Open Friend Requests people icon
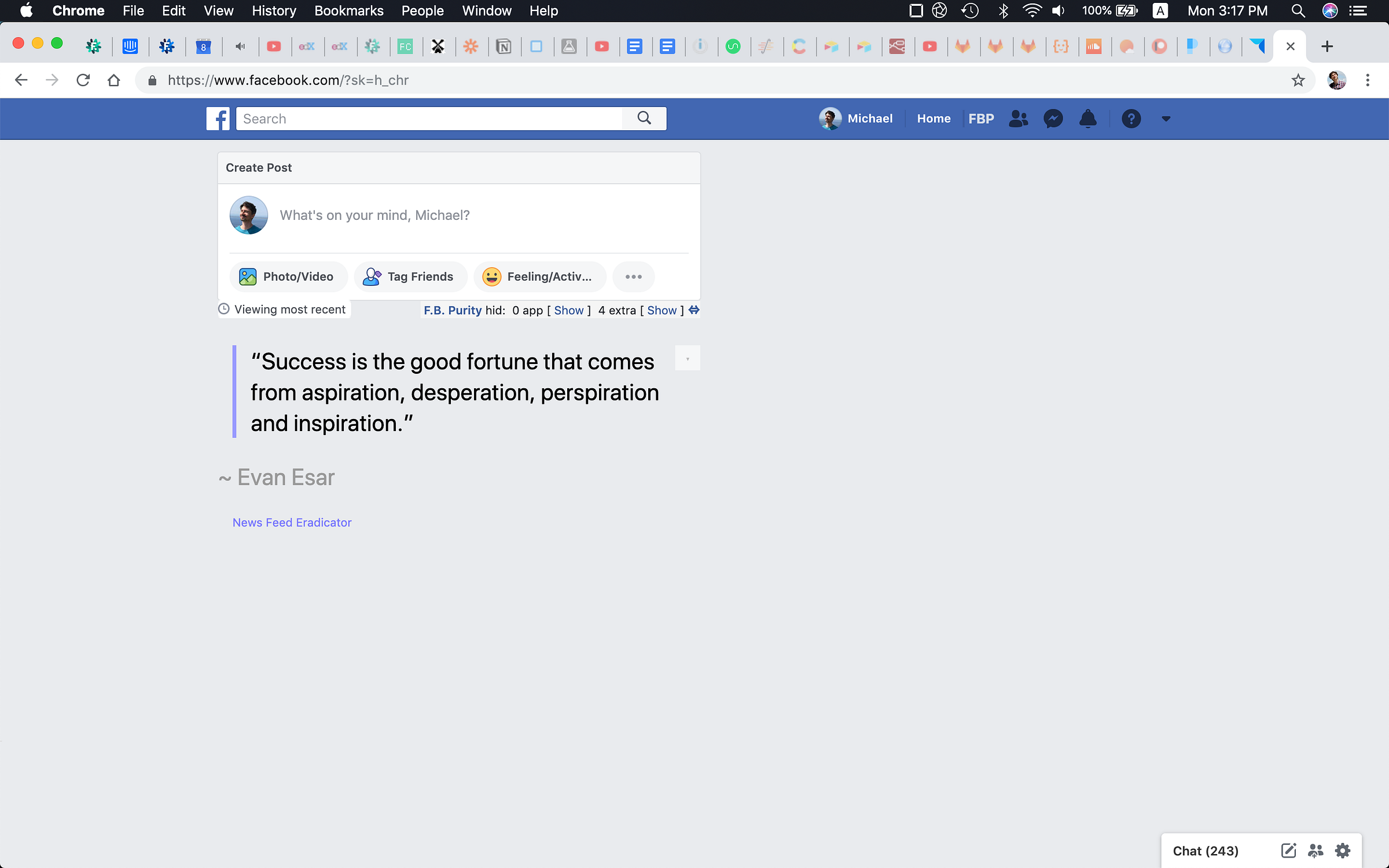1389x868 pixels. point(1018,119)
